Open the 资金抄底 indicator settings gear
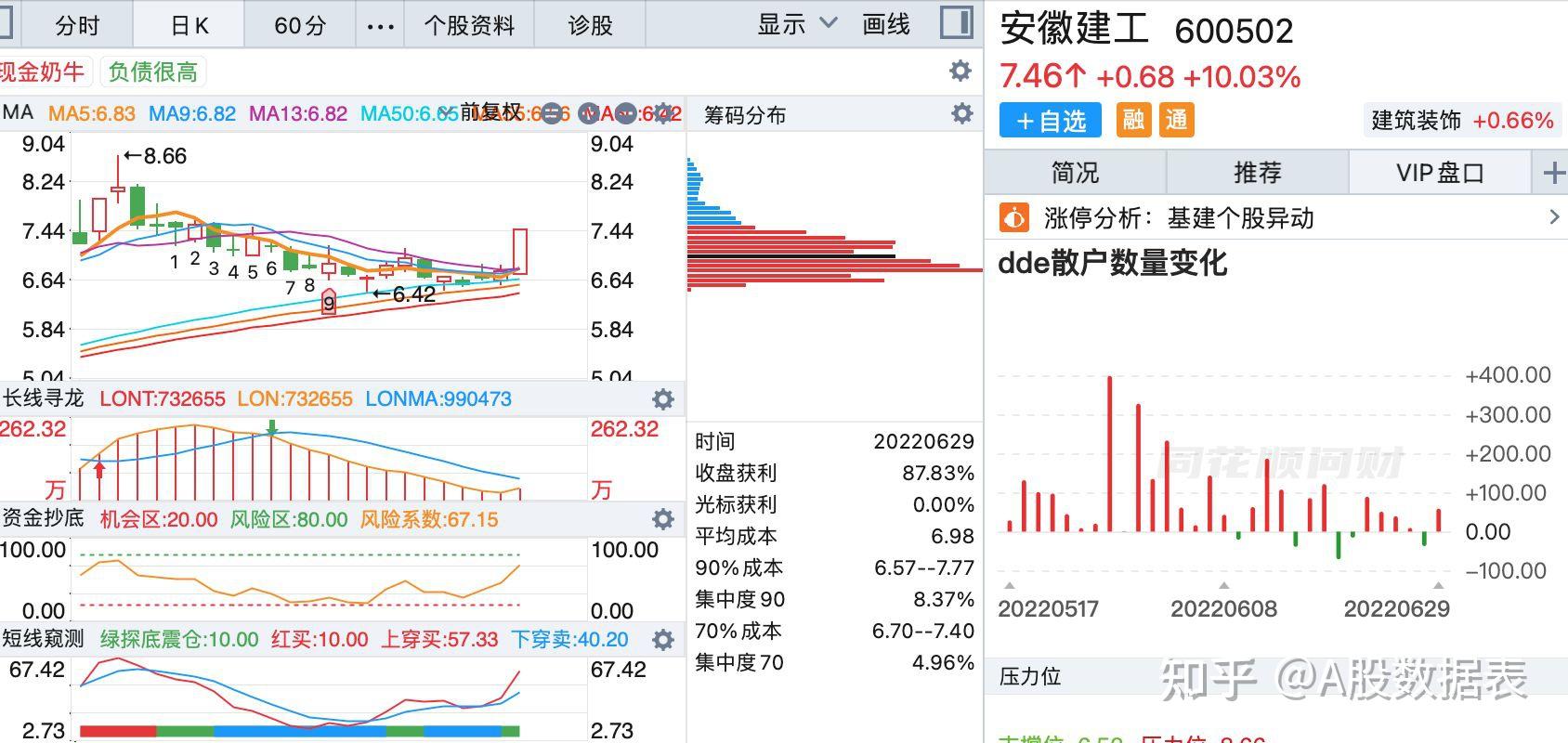Image resolution: width=1568 pixels, height=743 pixels. point(662,519)
